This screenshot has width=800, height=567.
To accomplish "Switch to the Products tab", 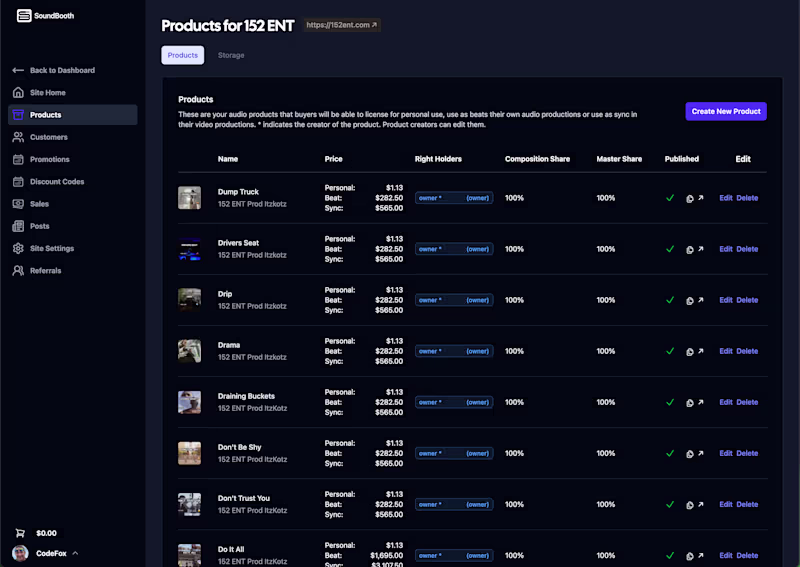I will pos(183,55).
